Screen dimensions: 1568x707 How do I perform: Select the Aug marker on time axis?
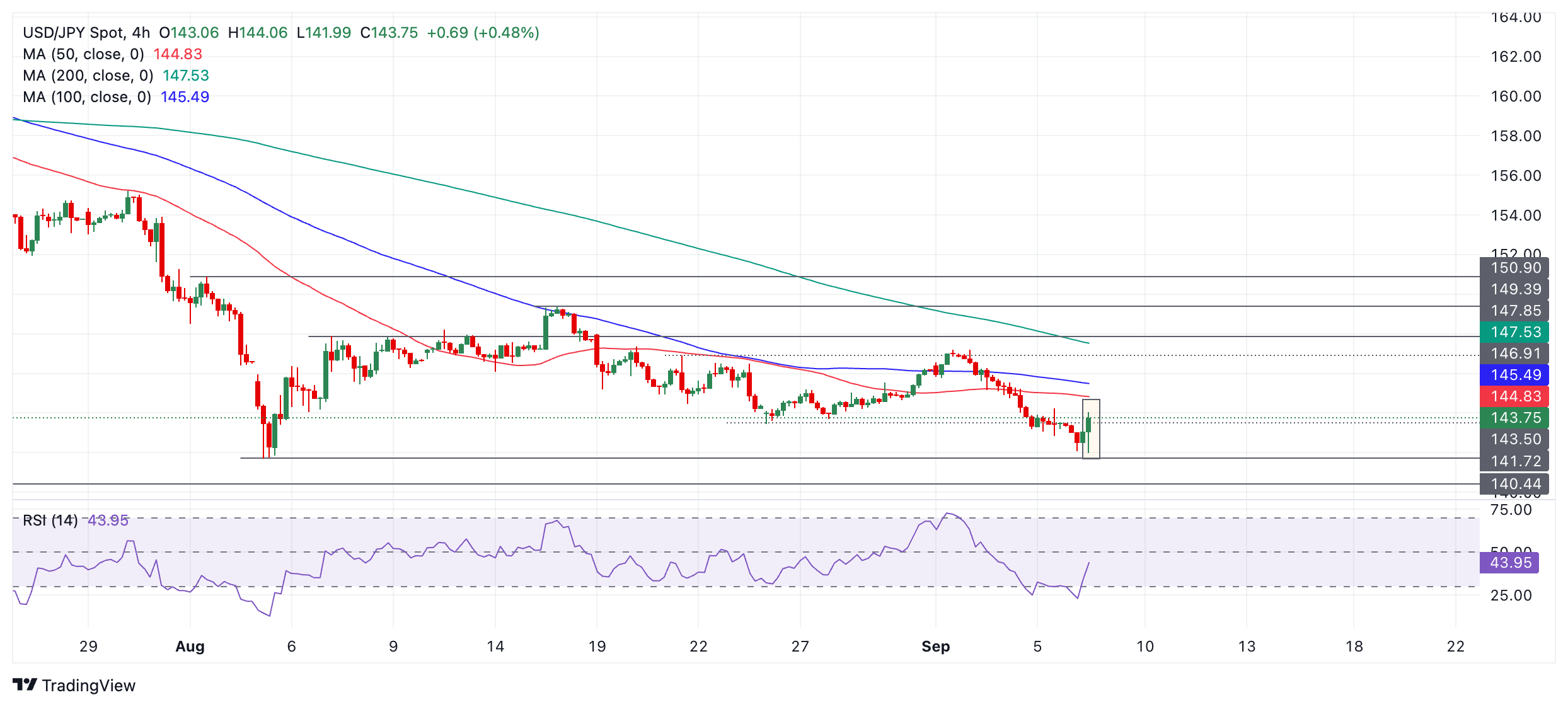coord(190,647)
